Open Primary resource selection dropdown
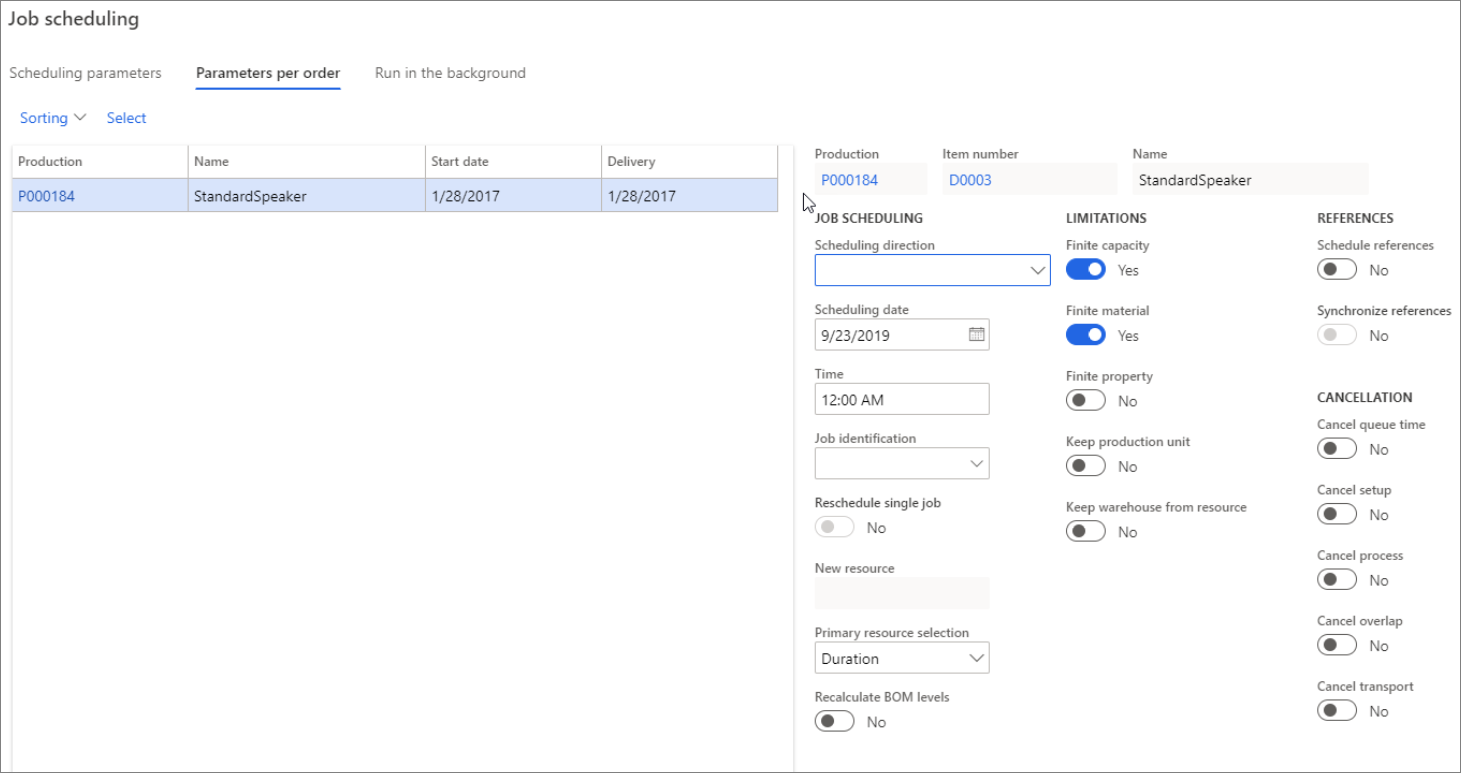Viewport: 1461px width, 773px height. [902, 658]
